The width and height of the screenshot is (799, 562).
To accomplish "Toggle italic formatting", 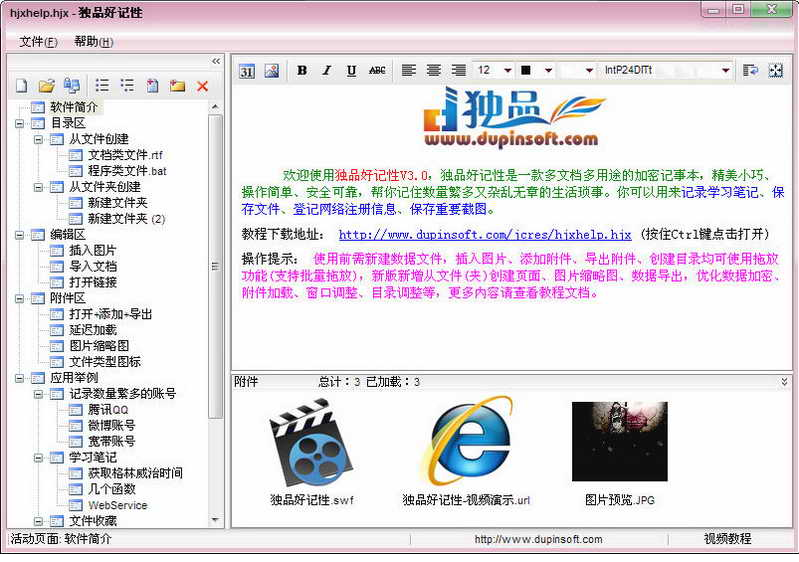I will click(x=327, y=70).
